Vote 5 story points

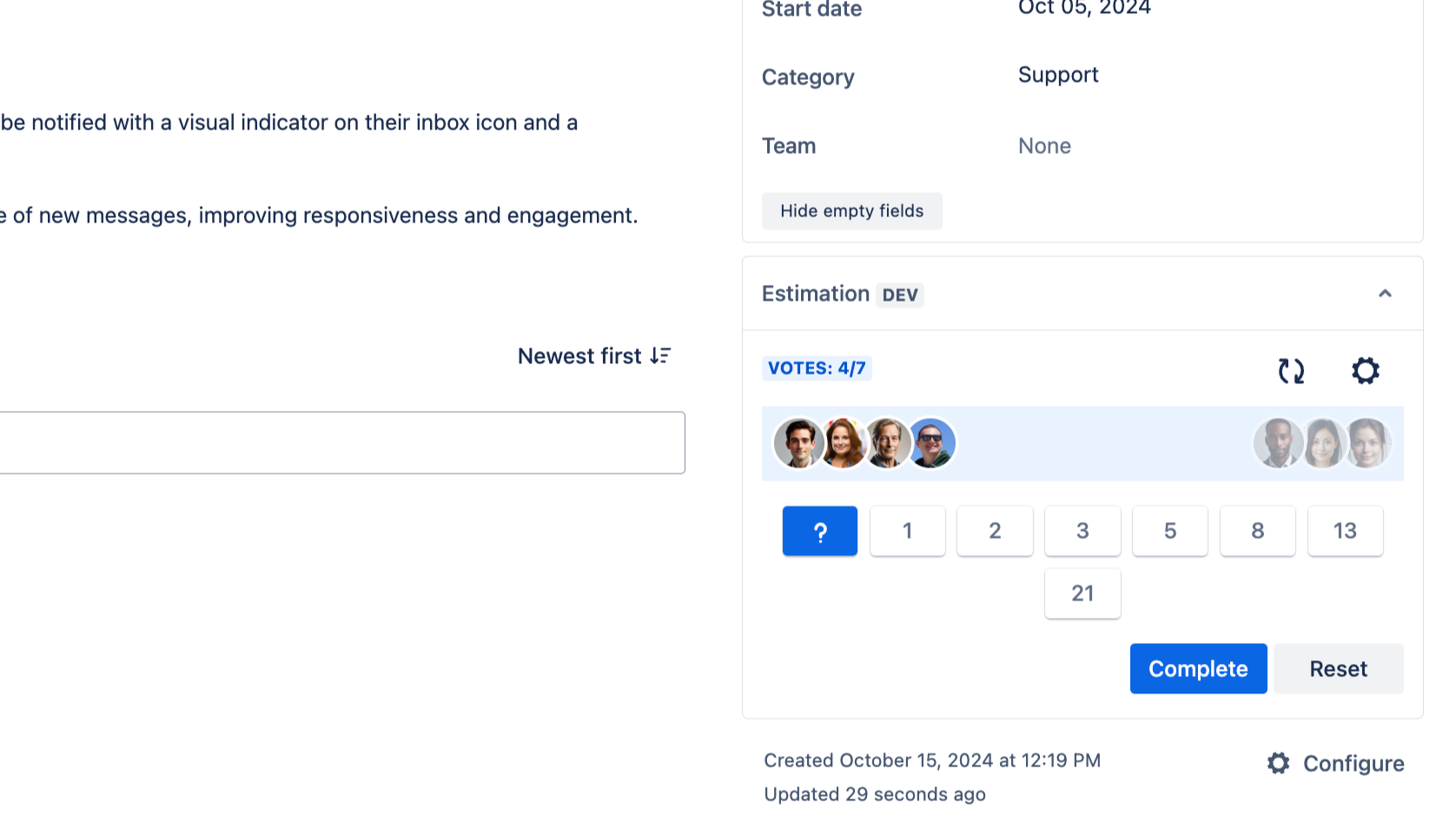(x=1169, y=530)
